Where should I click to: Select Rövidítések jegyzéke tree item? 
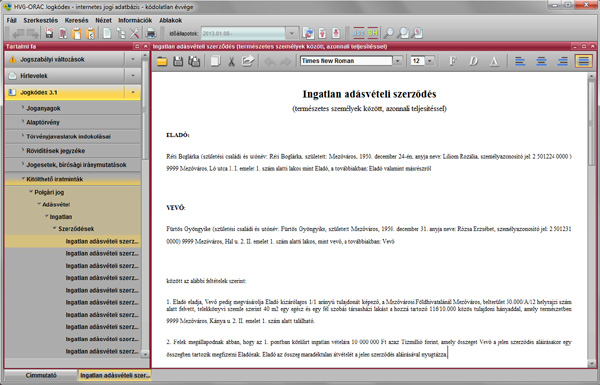(73, 150)
